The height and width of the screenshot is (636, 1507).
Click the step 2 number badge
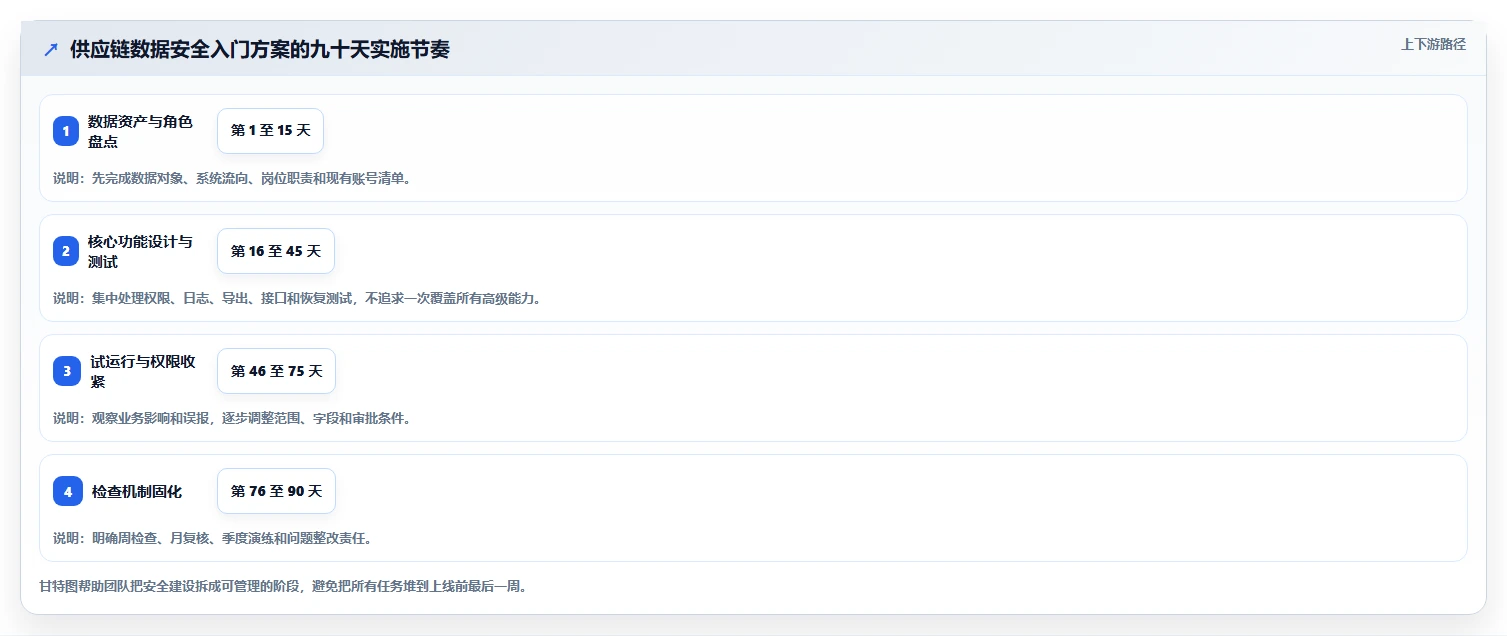coord(66,251)
